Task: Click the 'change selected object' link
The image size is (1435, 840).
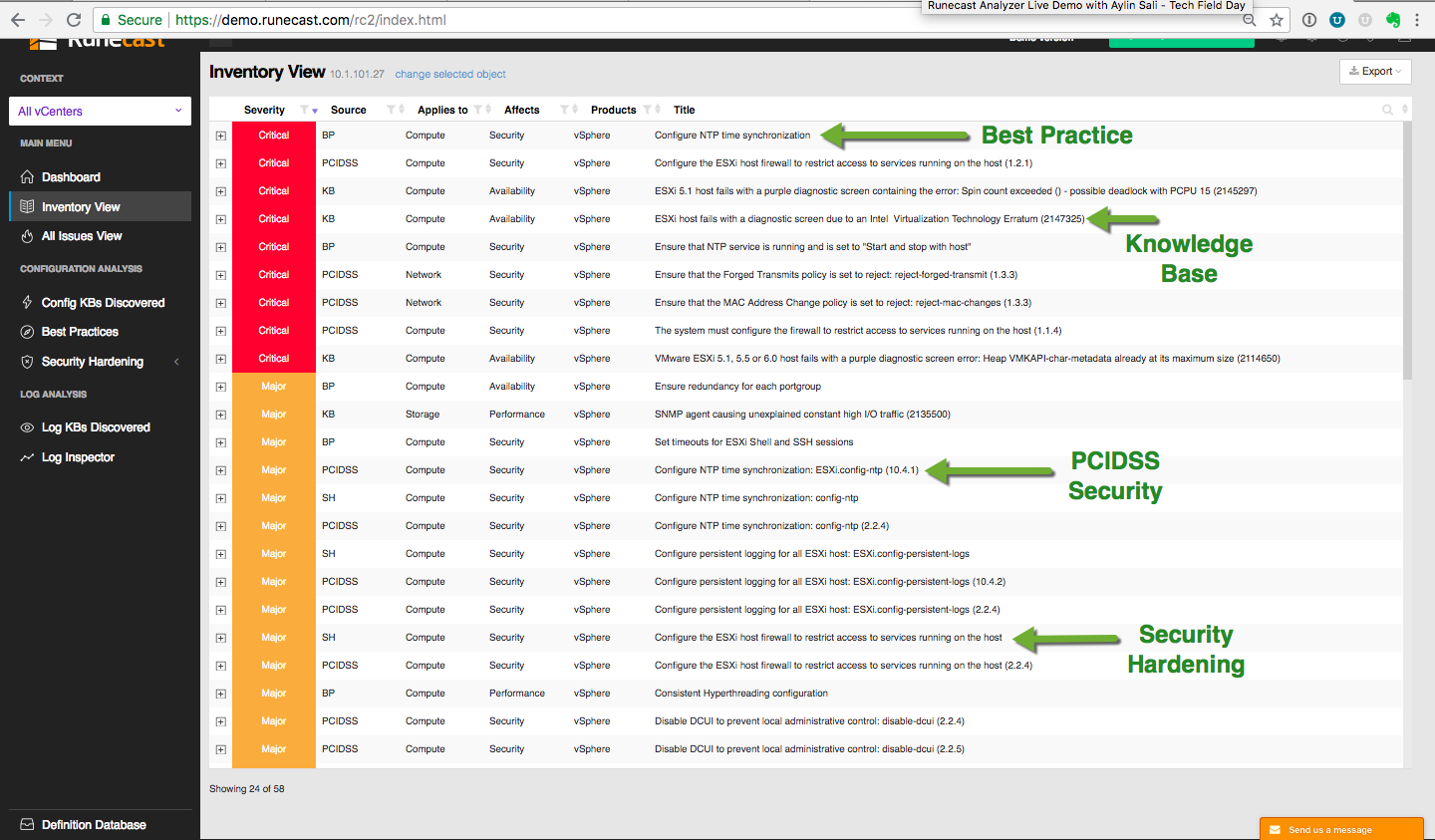Action: pyautogui.click(x=450, y=74)
